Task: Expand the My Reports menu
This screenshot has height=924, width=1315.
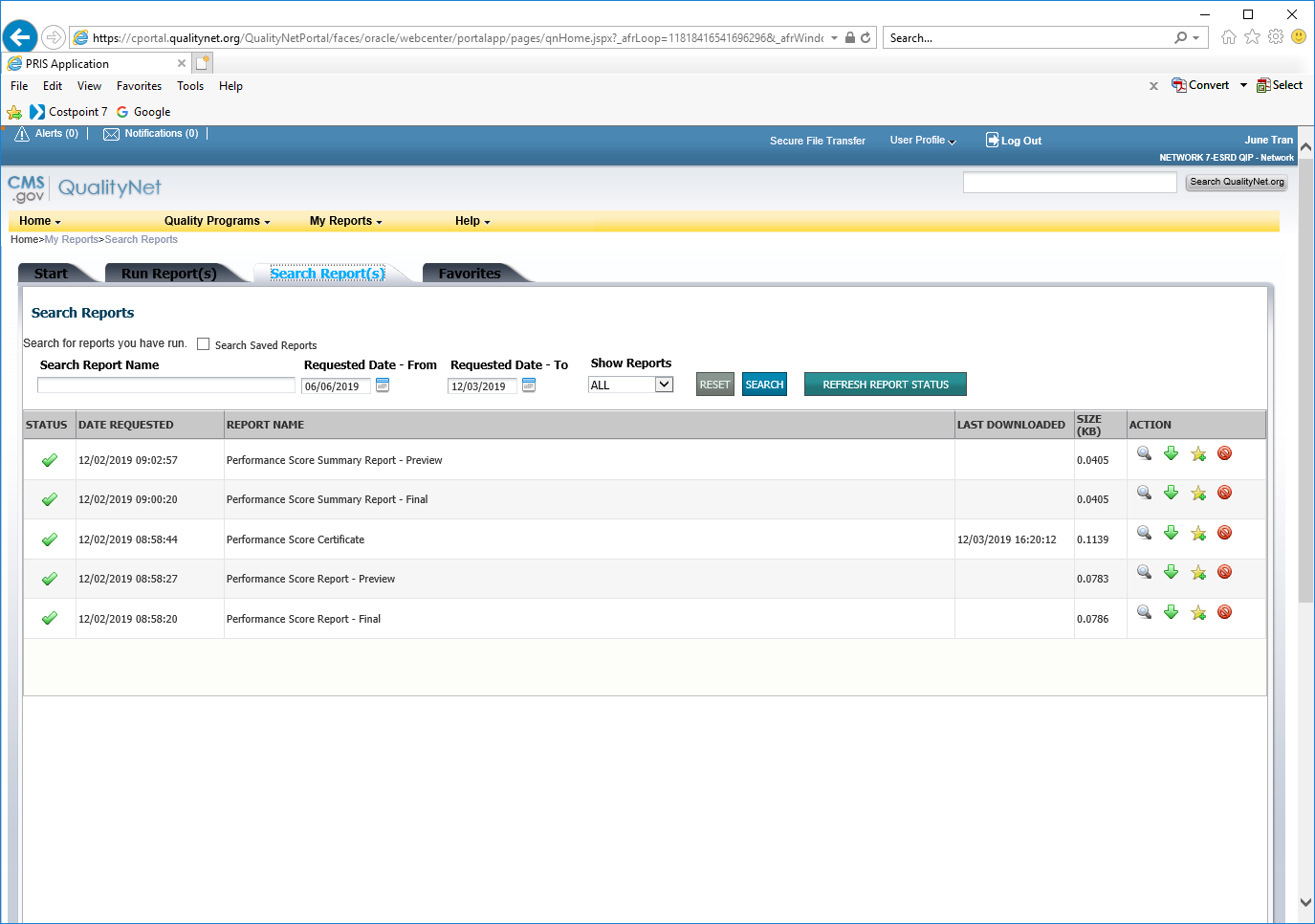Action: 346,221
